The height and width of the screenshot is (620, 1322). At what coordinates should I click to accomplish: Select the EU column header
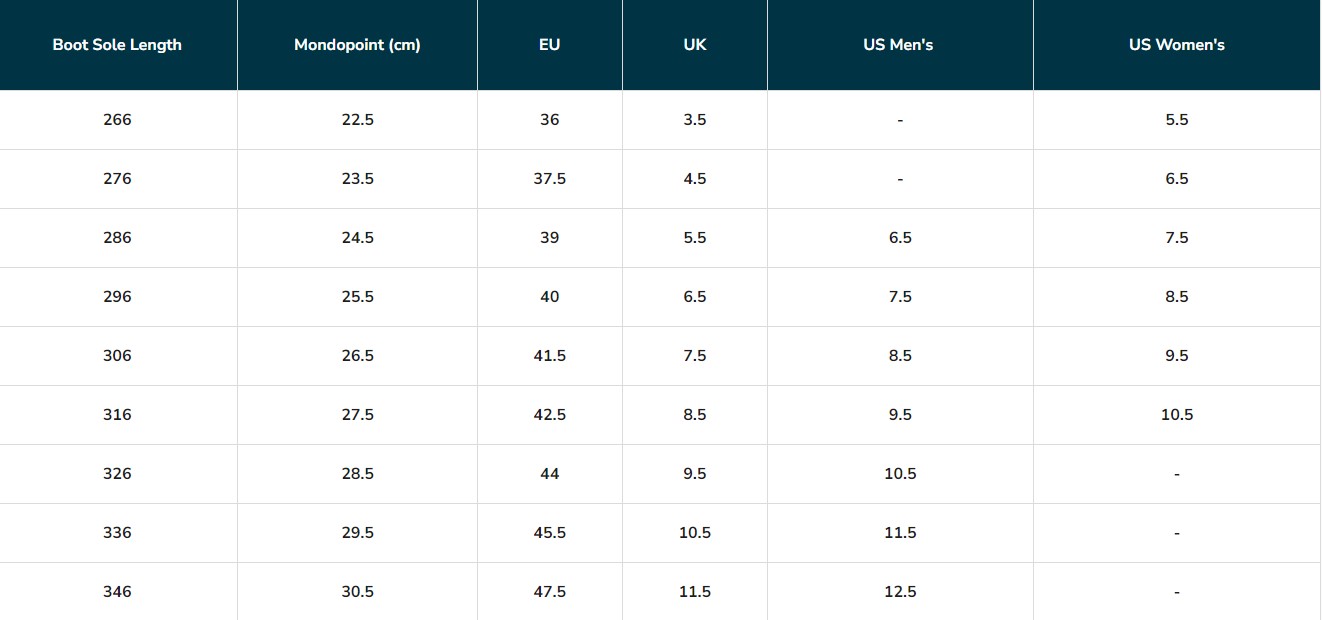point(549,45)
